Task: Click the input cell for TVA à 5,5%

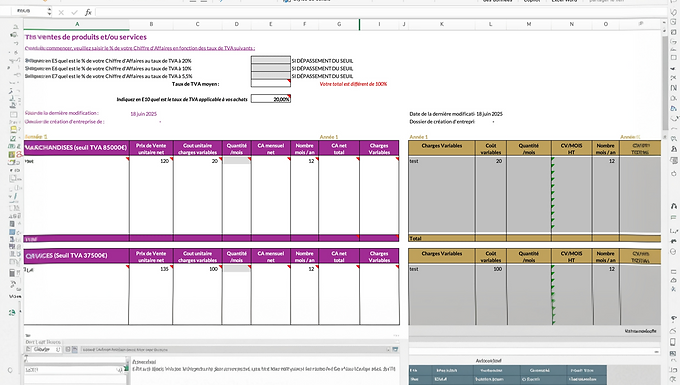Action: click(271, 76)
